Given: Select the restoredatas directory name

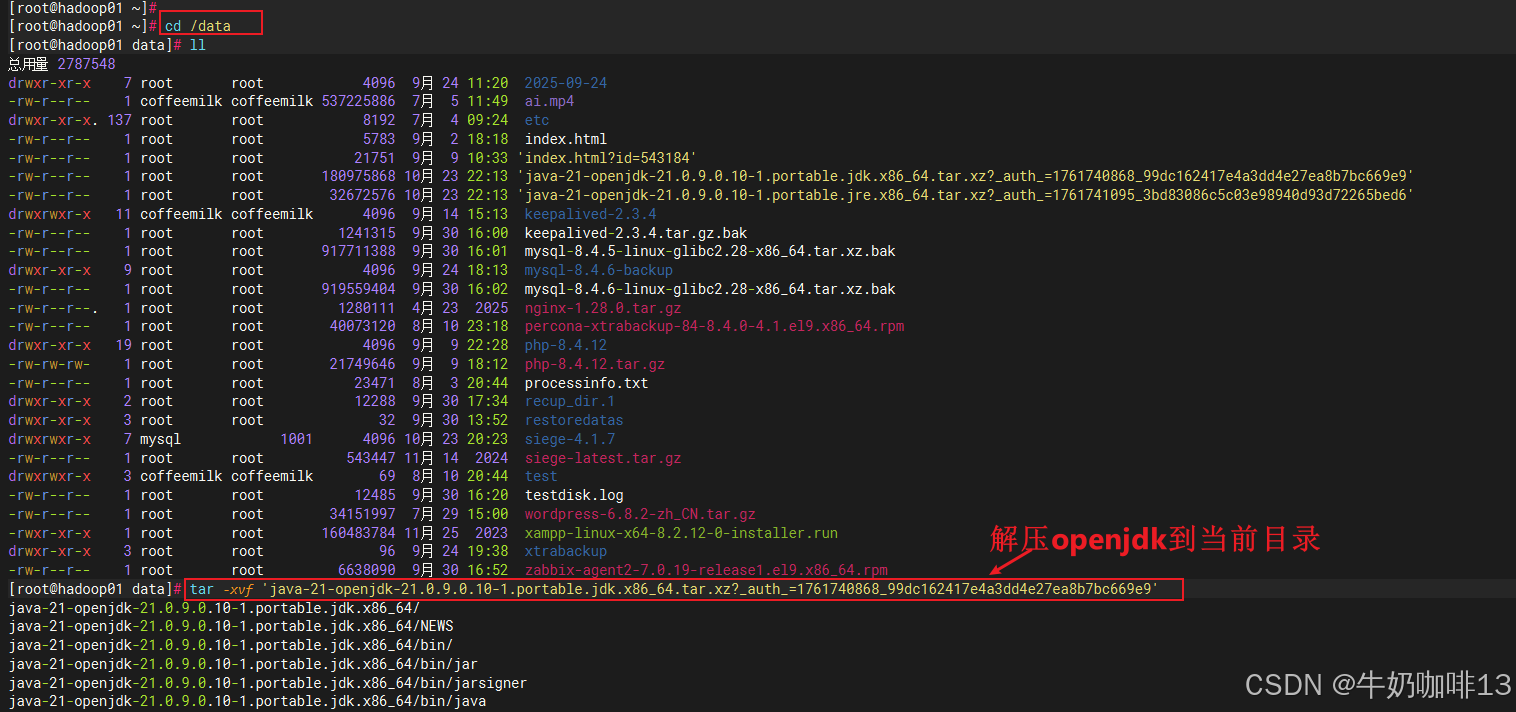Looking at the screenshot, I should click(574, 420).
